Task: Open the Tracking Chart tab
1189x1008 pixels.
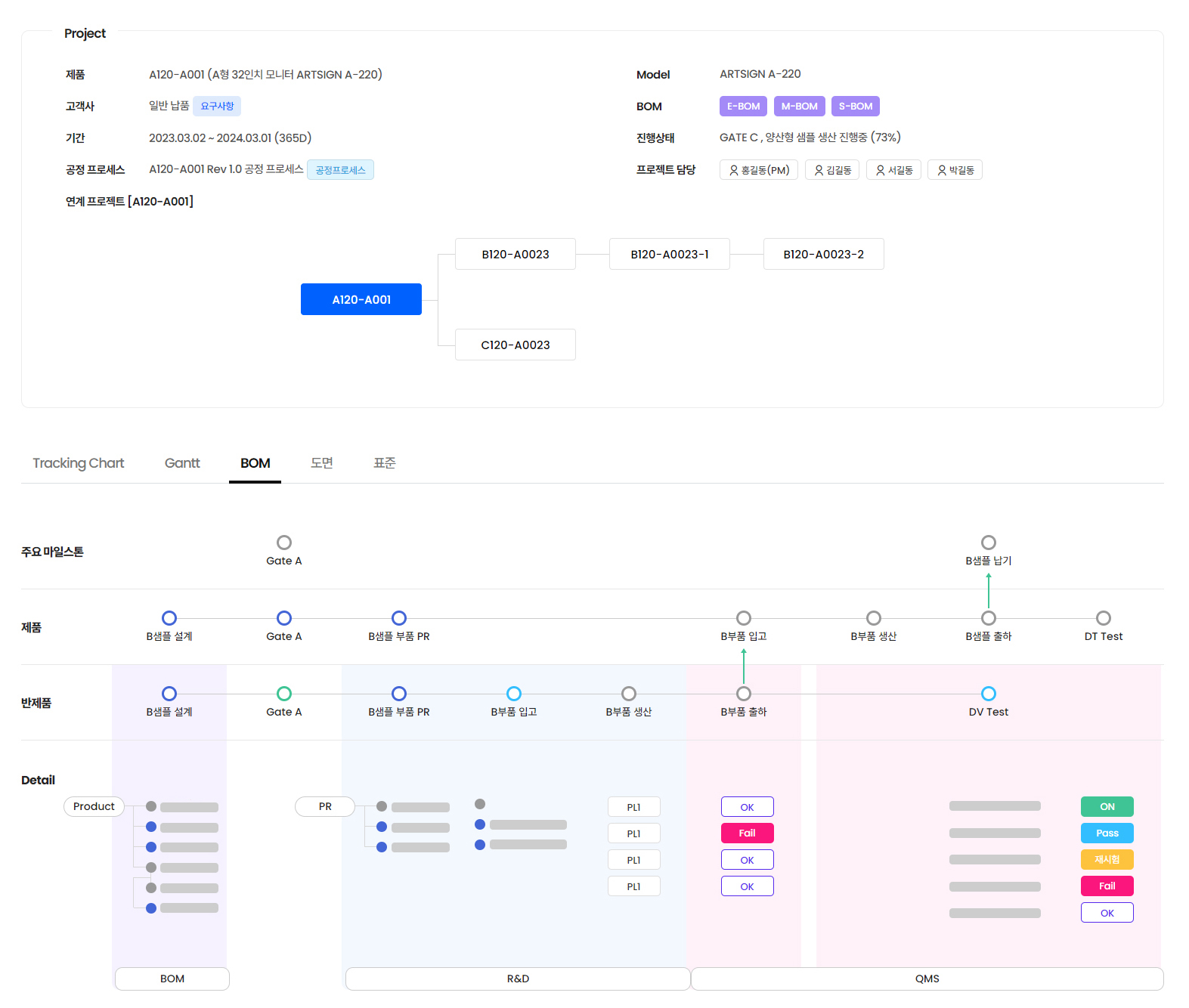Action: 79,463
